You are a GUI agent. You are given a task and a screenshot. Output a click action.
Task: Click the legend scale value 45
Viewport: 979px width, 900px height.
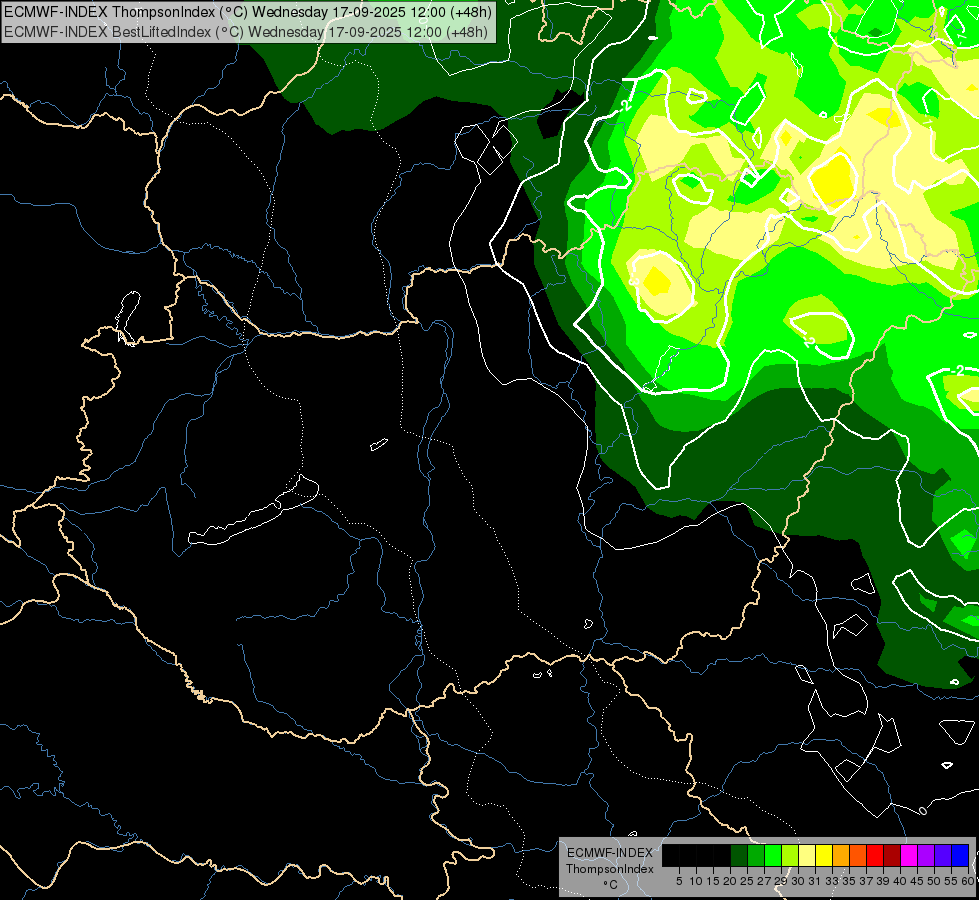pyautogui.click(x=917, y=881)
